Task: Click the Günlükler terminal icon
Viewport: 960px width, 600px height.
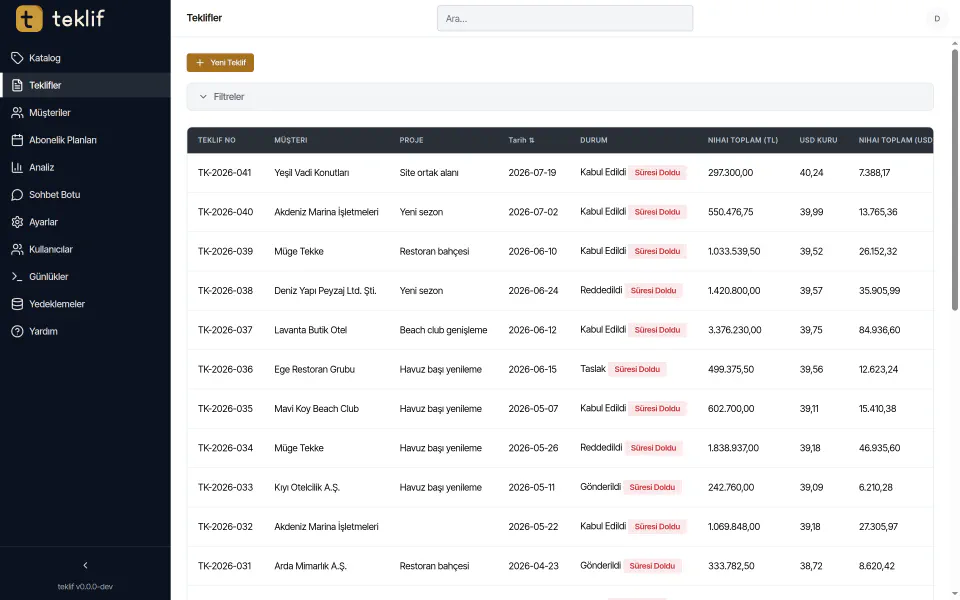Action: coord(17,277)
